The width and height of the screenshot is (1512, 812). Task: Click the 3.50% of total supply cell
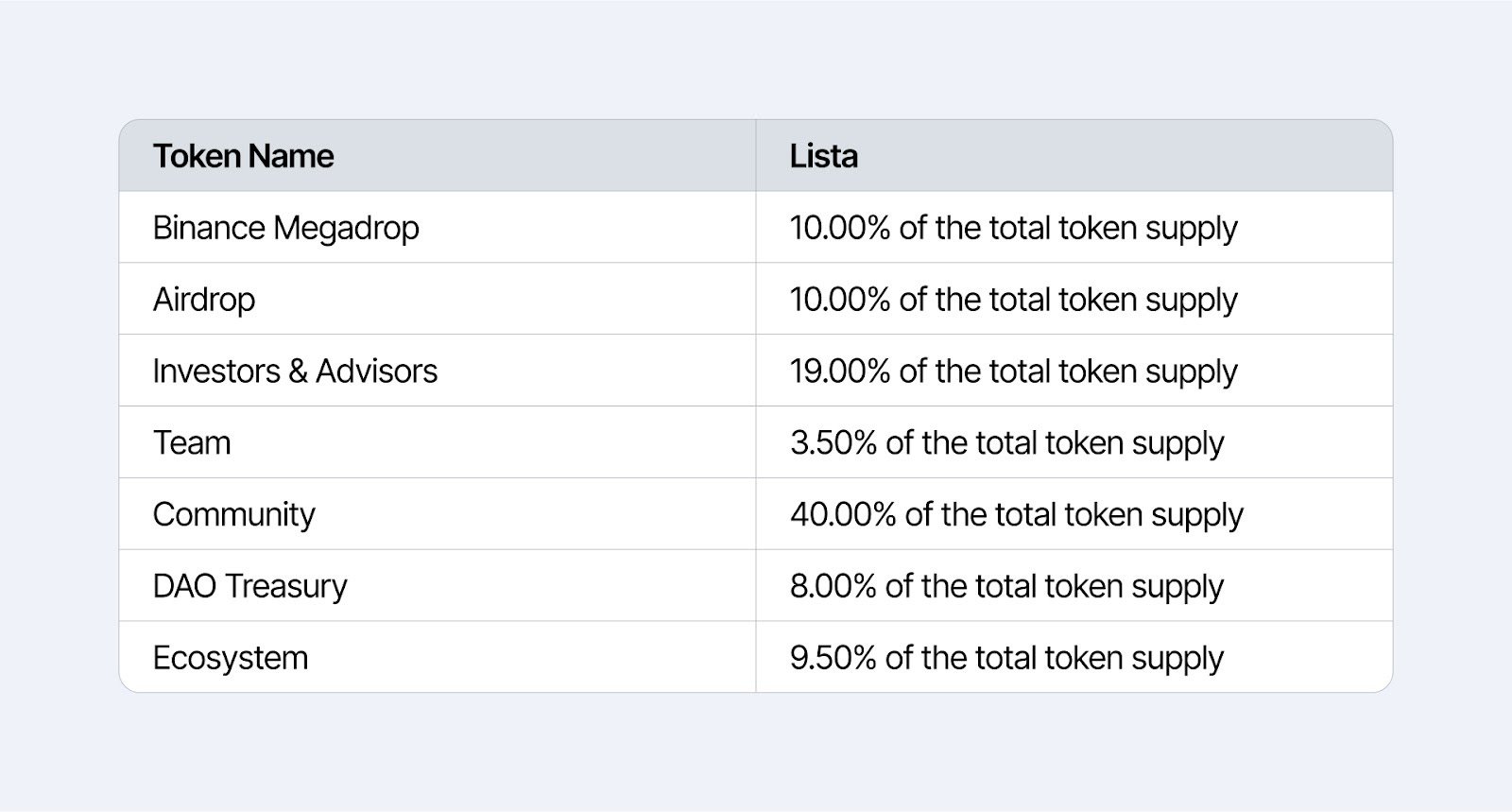[1006, 442]
